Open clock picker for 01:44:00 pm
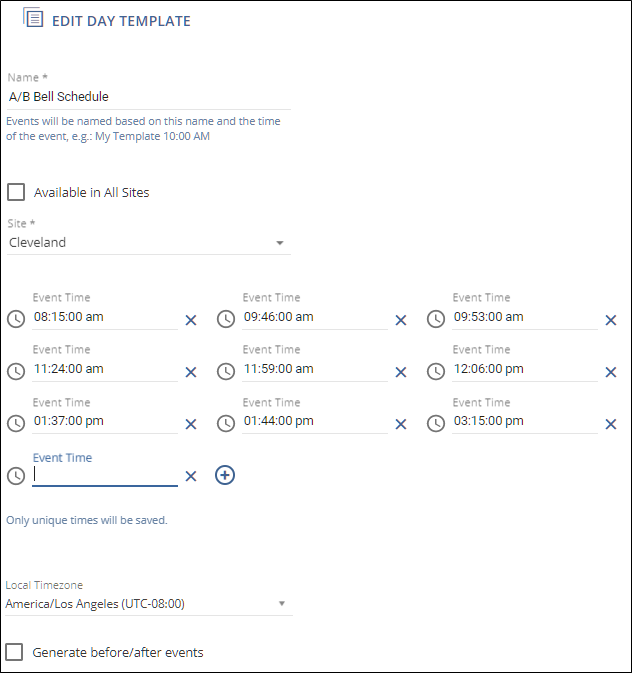This screenshot has width=632, height=673. [x=226, y=423]
